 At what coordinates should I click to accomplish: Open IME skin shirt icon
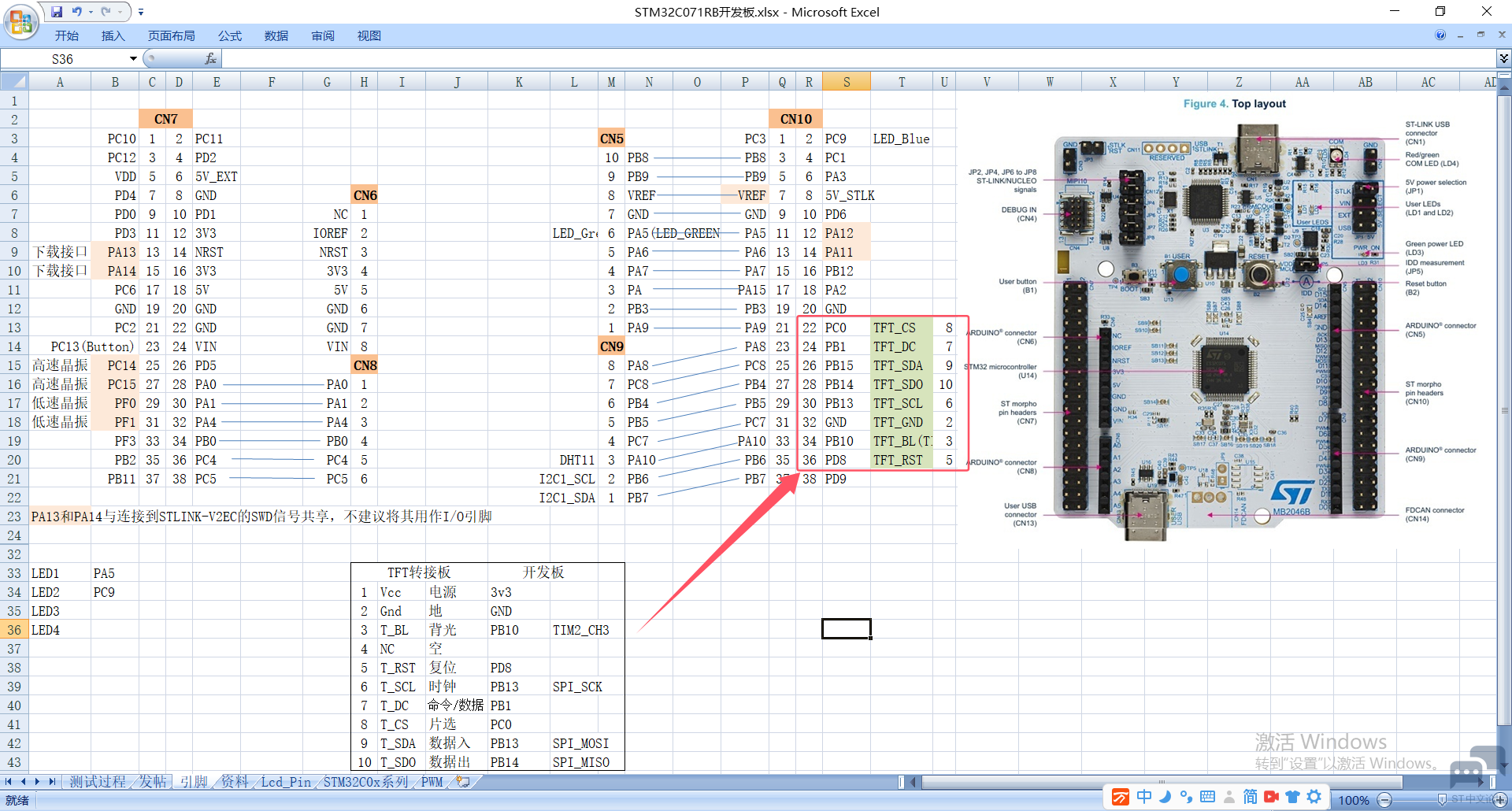point(1292,797)
